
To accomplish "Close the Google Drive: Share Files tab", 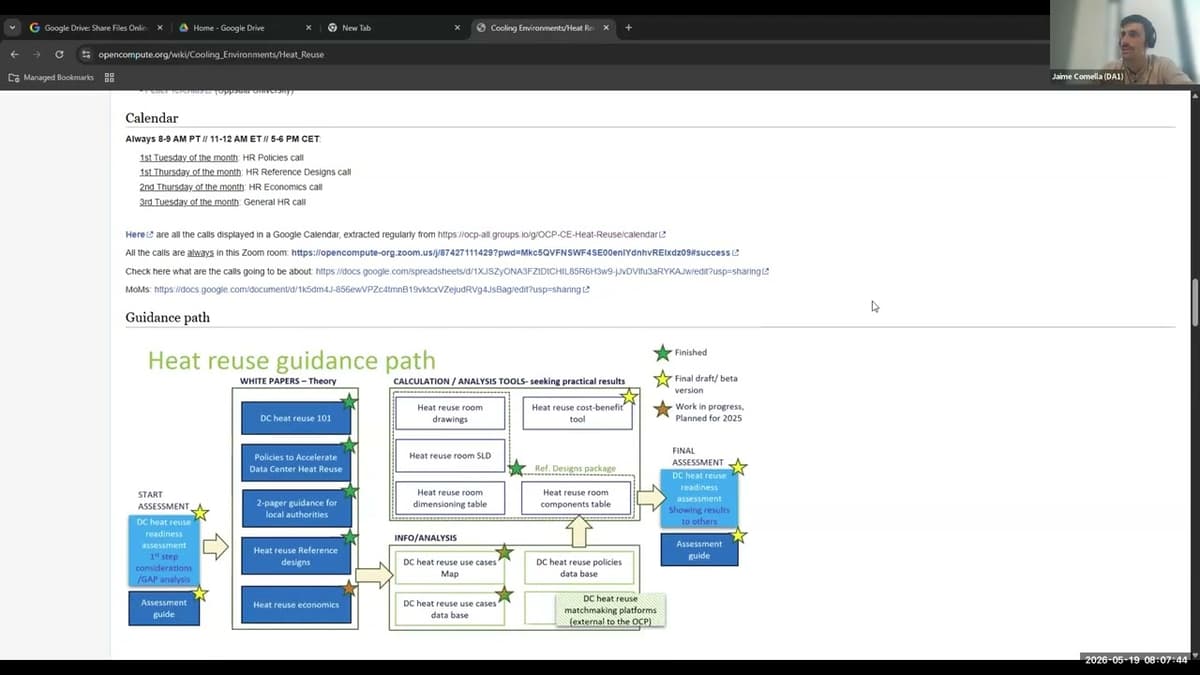I will tap(159, 28).
